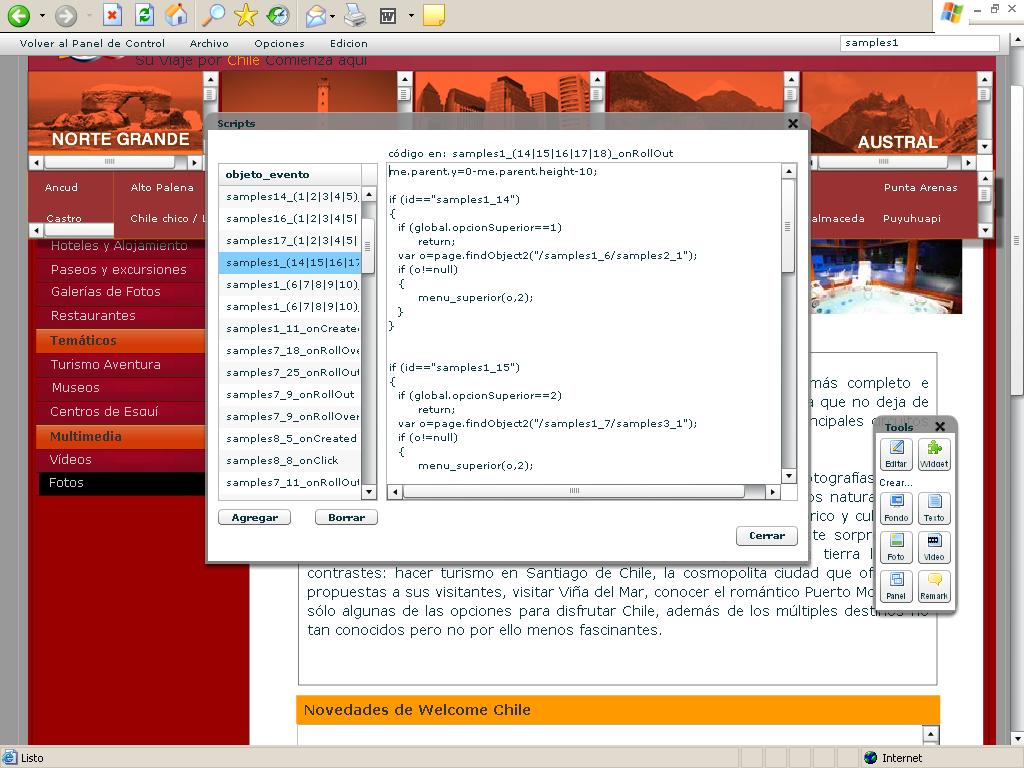Create a new Fondo background
Viewport: 1024px width, 768px height.
pos(896,507)
